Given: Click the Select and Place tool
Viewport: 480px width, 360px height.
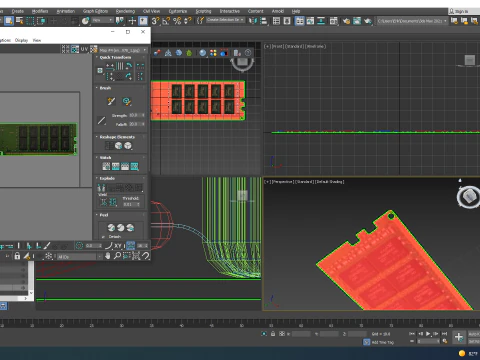Looking at the screenshot, I should coord(86,21).
